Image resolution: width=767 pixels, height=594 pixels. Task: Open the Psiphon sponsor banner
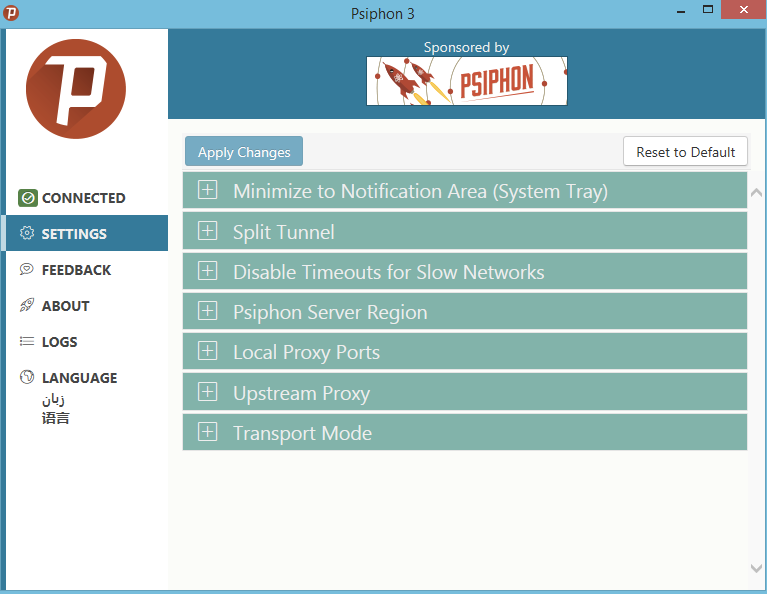tap(467, 81)
